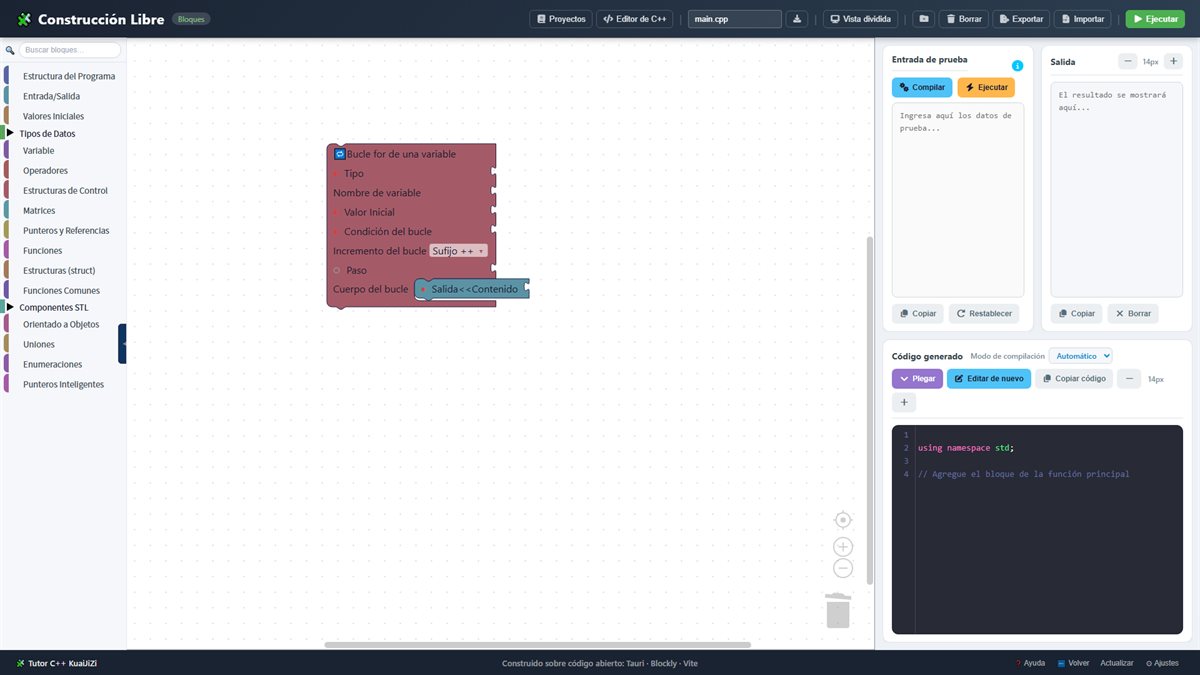Toggle the Vista dividida view

[x=860, y=19]
